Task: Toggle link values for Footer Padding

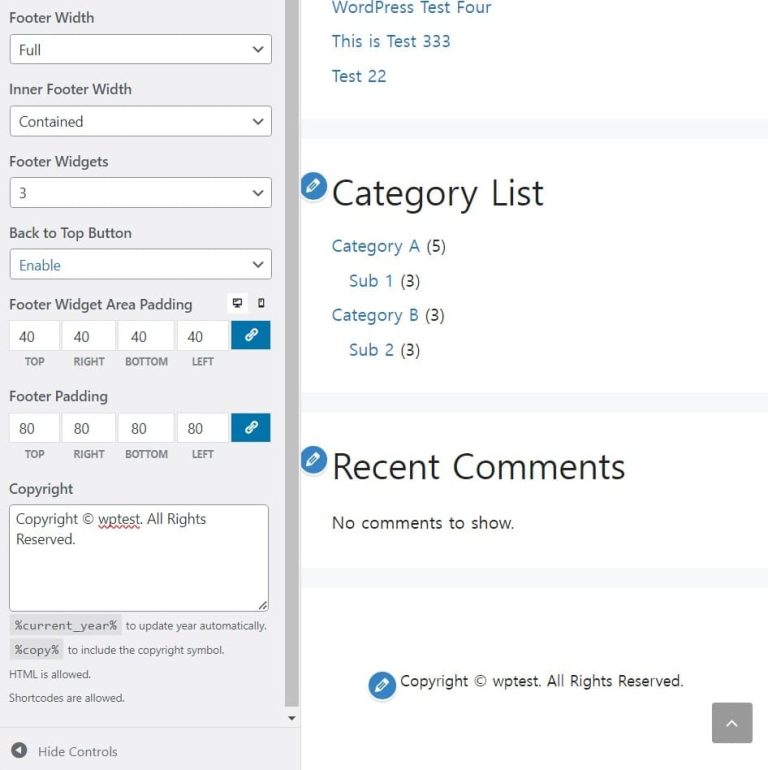Action: [x=250, y=428]
